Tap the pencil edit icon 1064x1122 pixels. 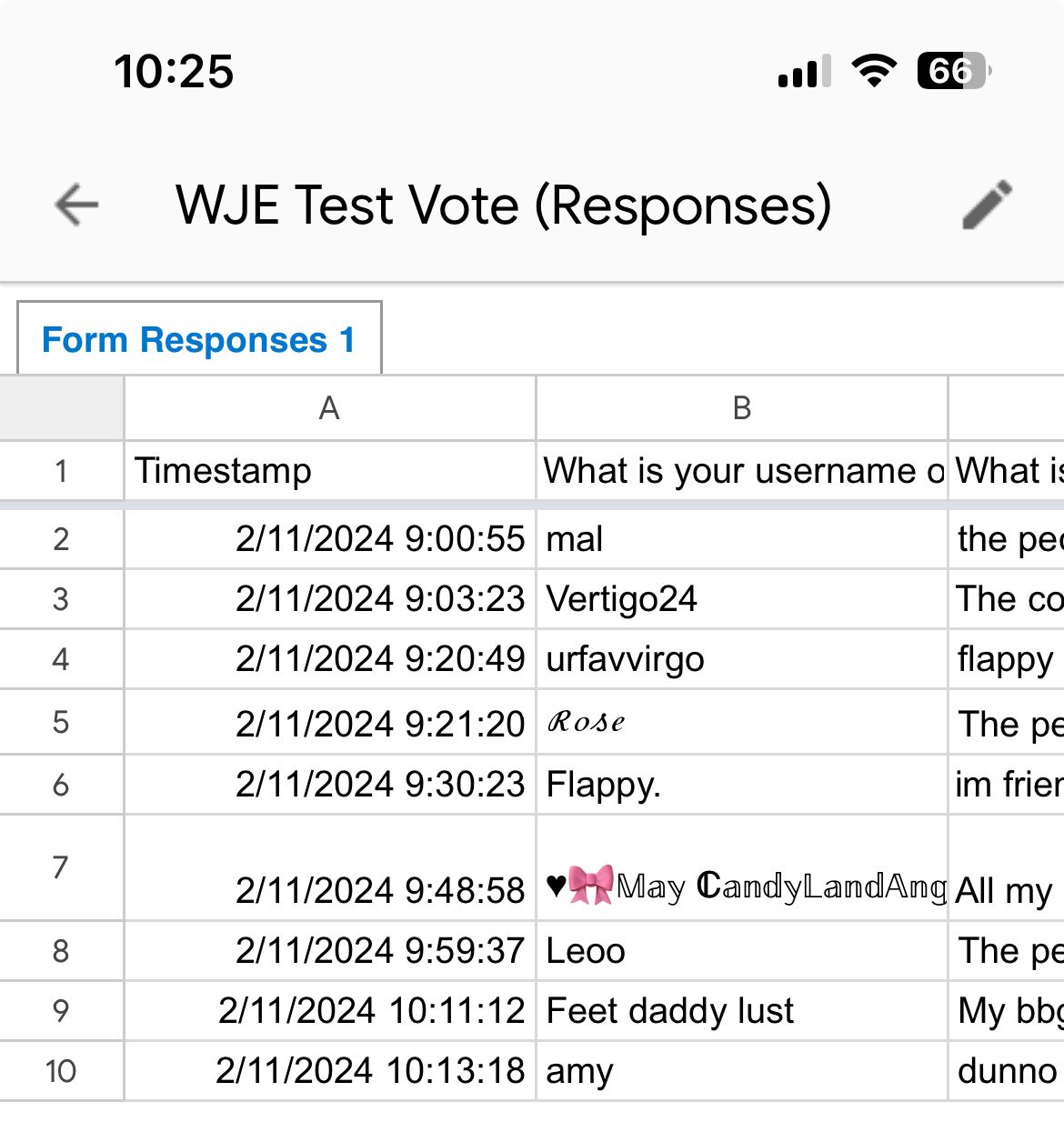coord(987,205)
